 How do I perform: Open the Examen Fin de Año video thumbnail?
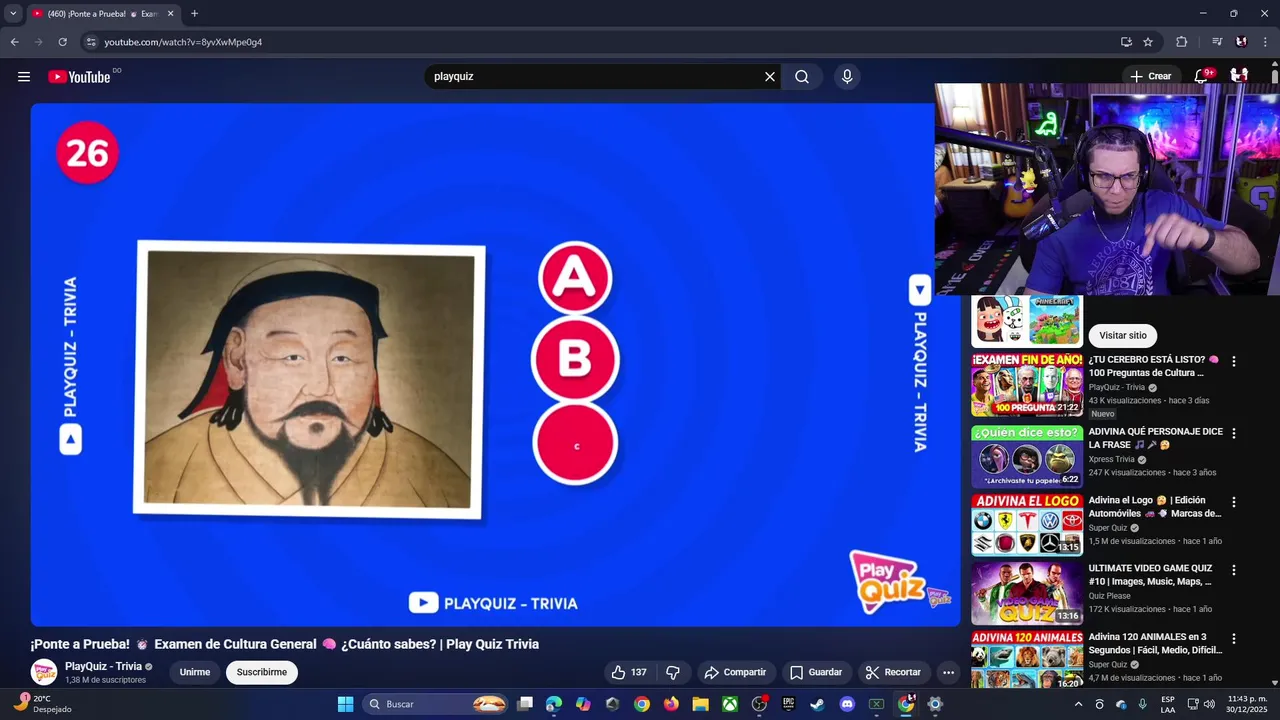[1027, 384]
